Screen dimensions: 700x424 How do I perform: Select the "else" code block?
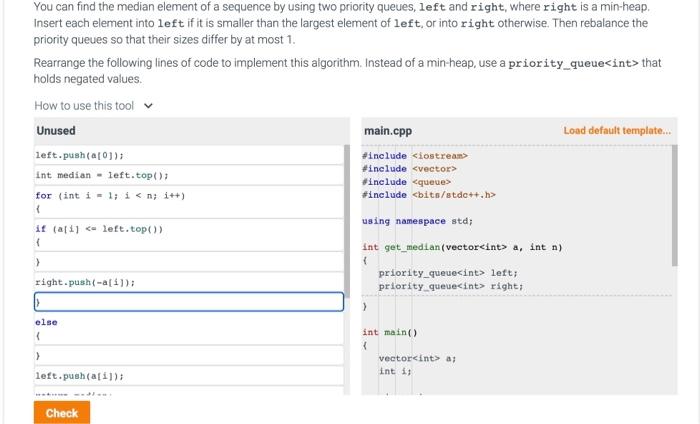point(47,322)
